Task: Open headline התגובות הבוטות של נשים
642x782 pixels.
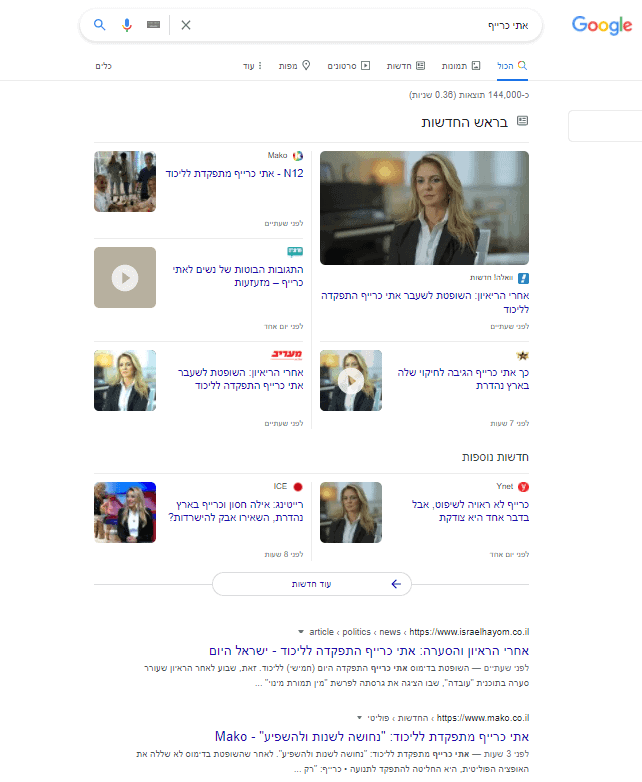Action: click(x=238, y=276)
